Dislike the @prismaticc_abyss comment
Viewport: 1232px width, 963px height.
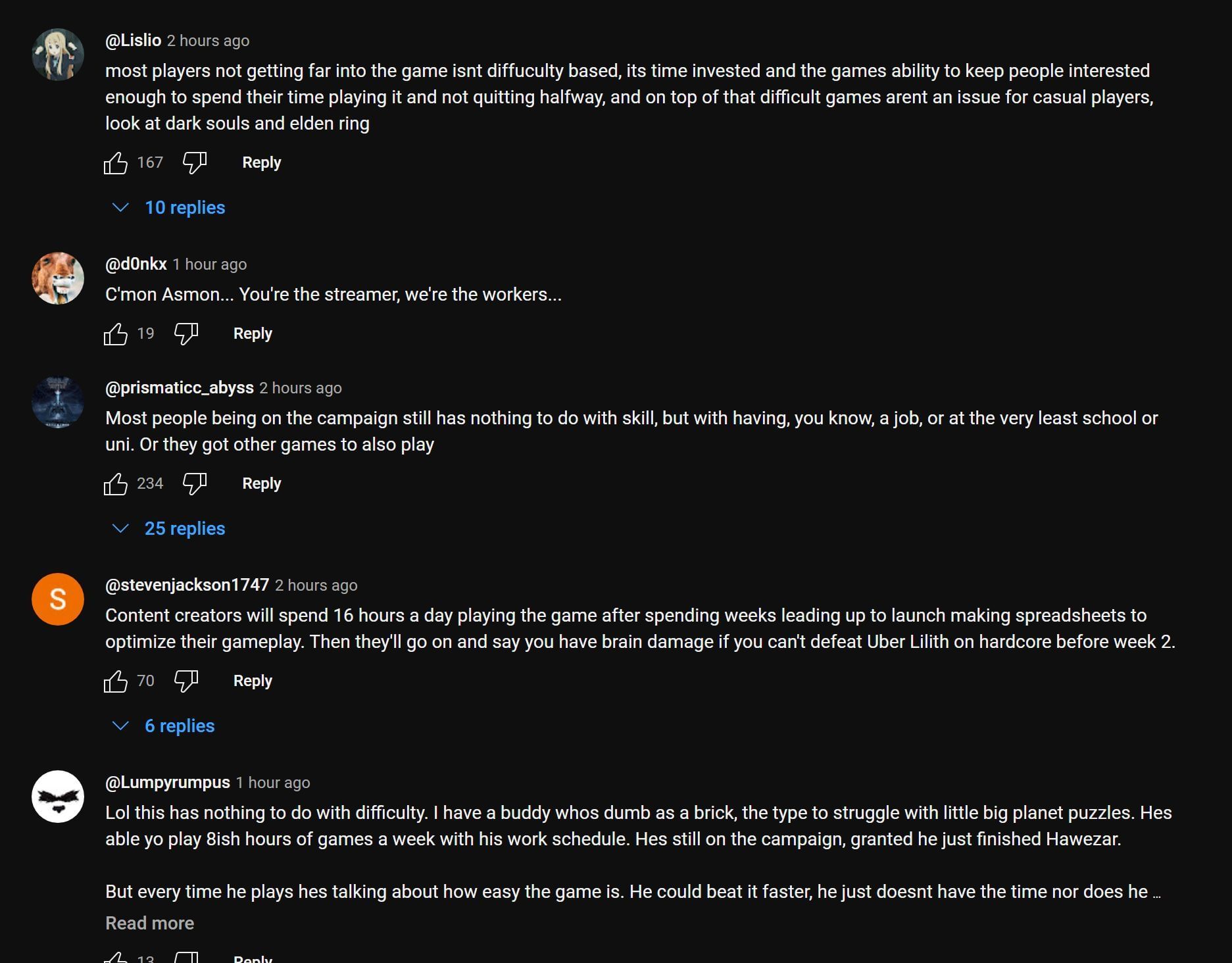(195, 483)
